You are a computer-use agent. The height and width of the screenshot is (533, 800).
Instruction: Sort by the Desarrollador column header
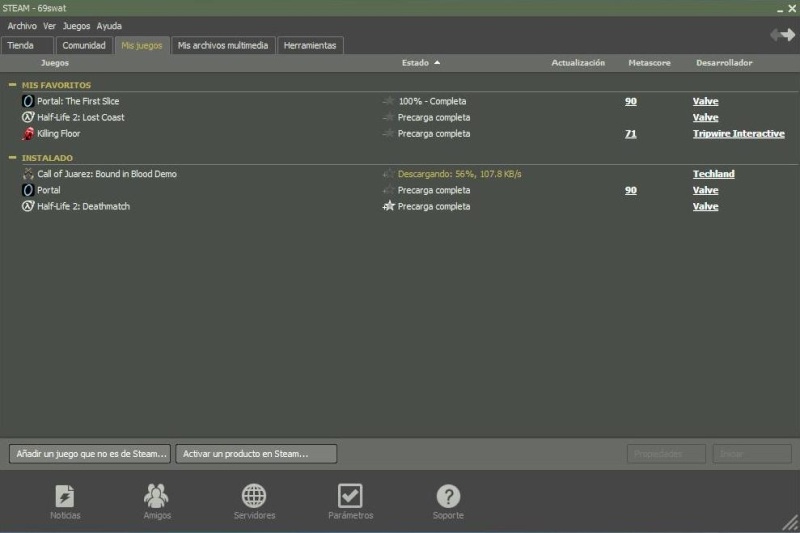click(724, 63)
